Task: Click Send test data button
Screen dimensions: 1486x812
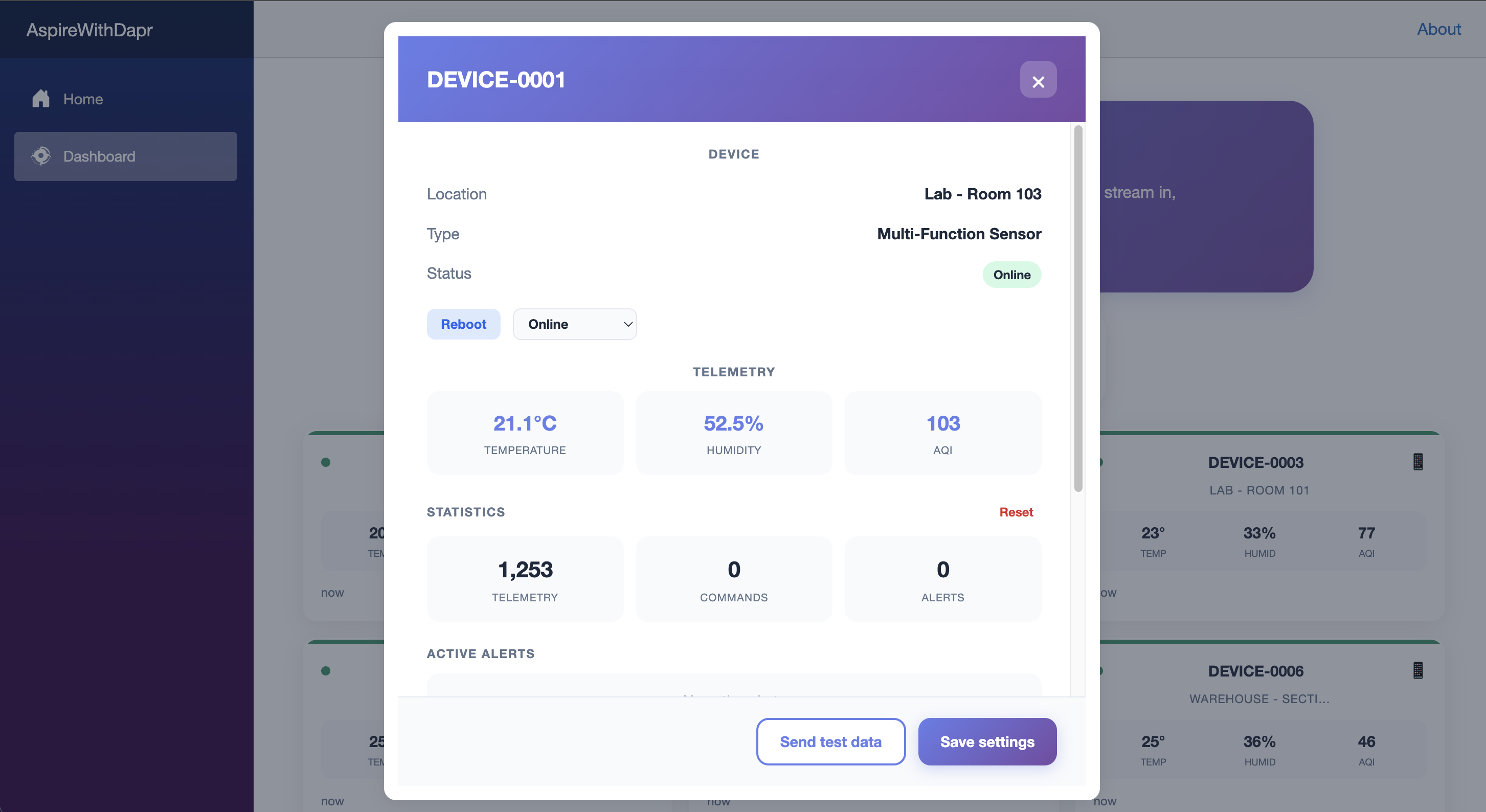Action: click(830, 741)
